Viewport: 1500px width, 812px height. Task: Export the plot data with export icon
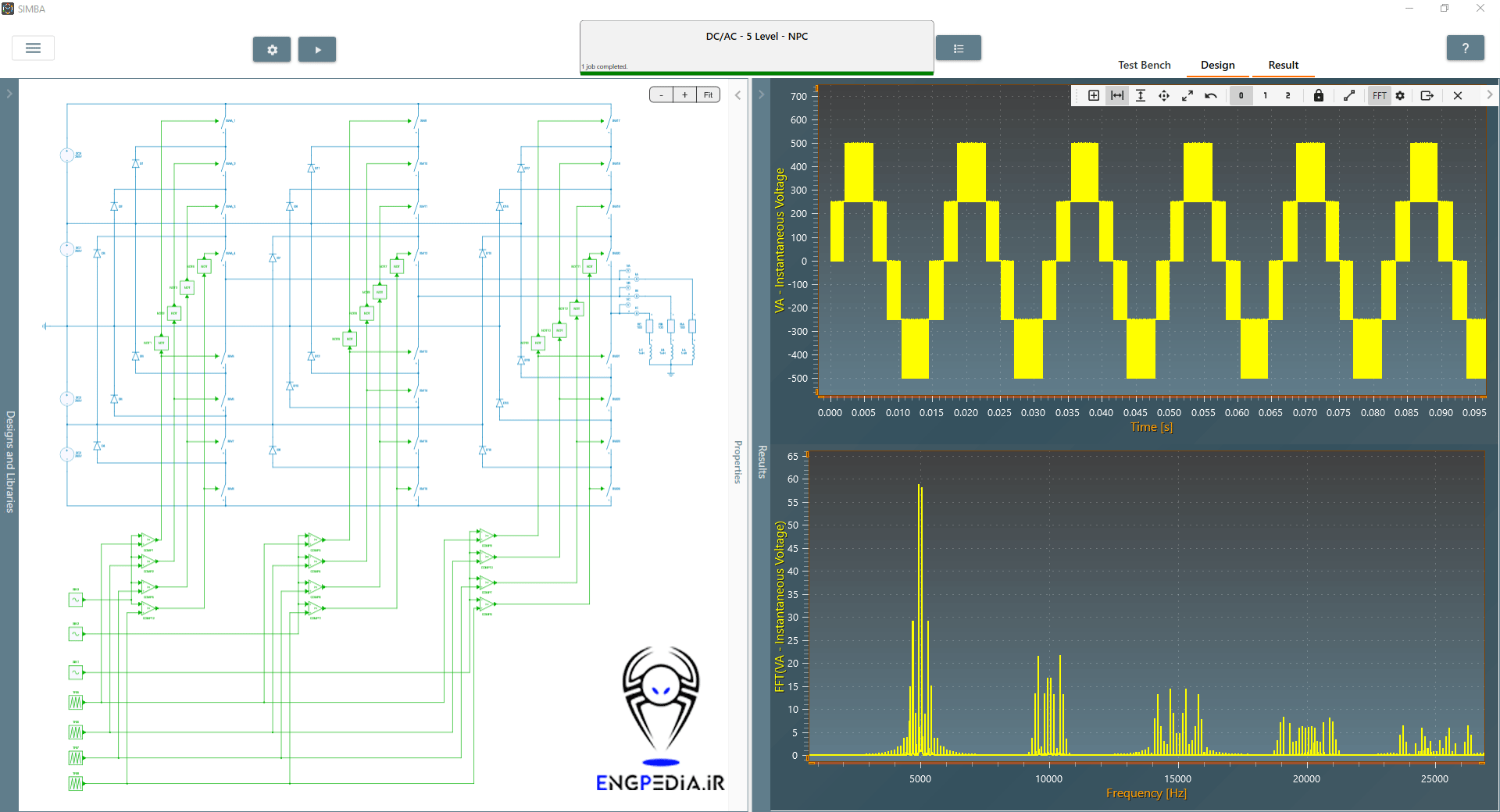[x=1427, y=95]
